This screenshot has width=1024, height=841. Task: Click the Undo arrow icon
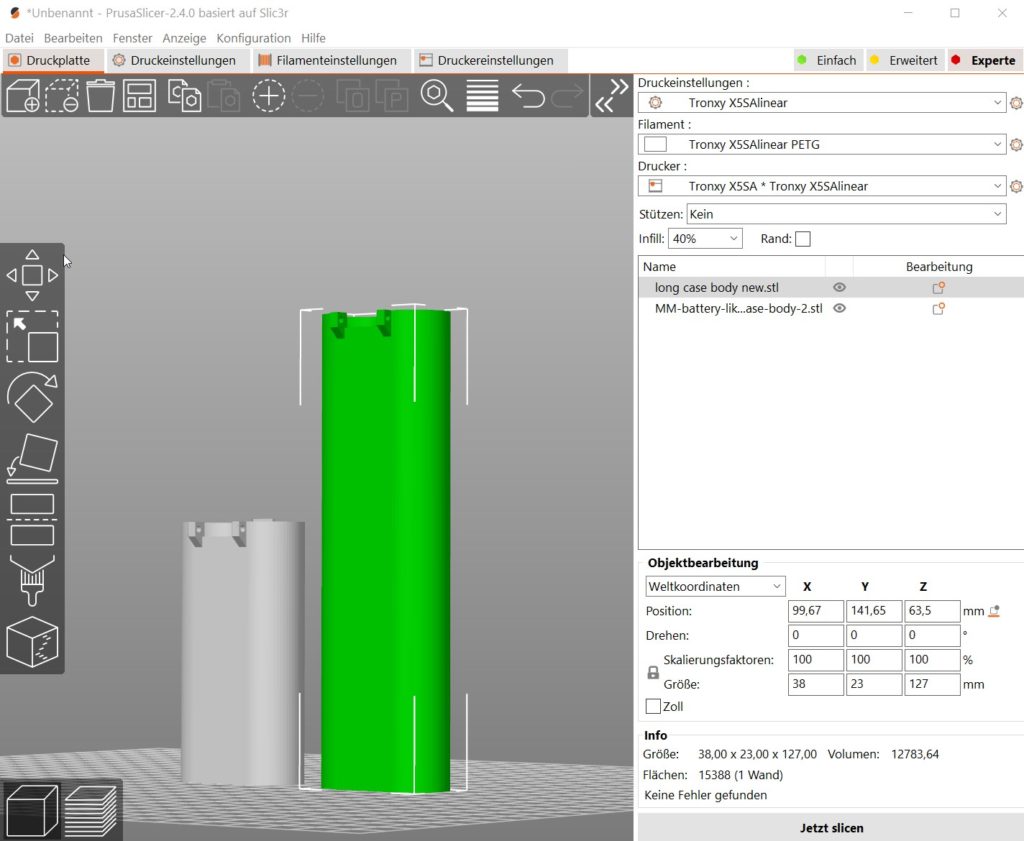(x=528, y=95)
